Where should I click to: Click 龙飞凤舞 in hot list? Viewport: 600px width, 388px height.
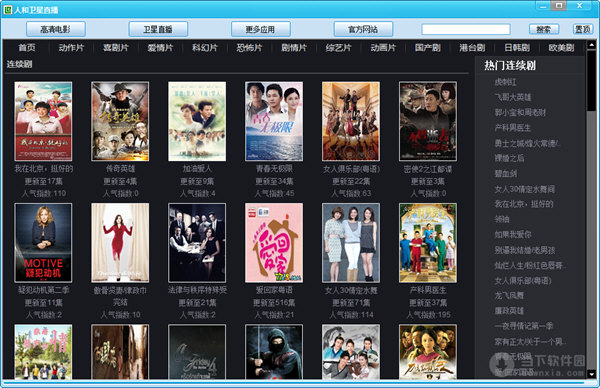(x=509, y=295)
